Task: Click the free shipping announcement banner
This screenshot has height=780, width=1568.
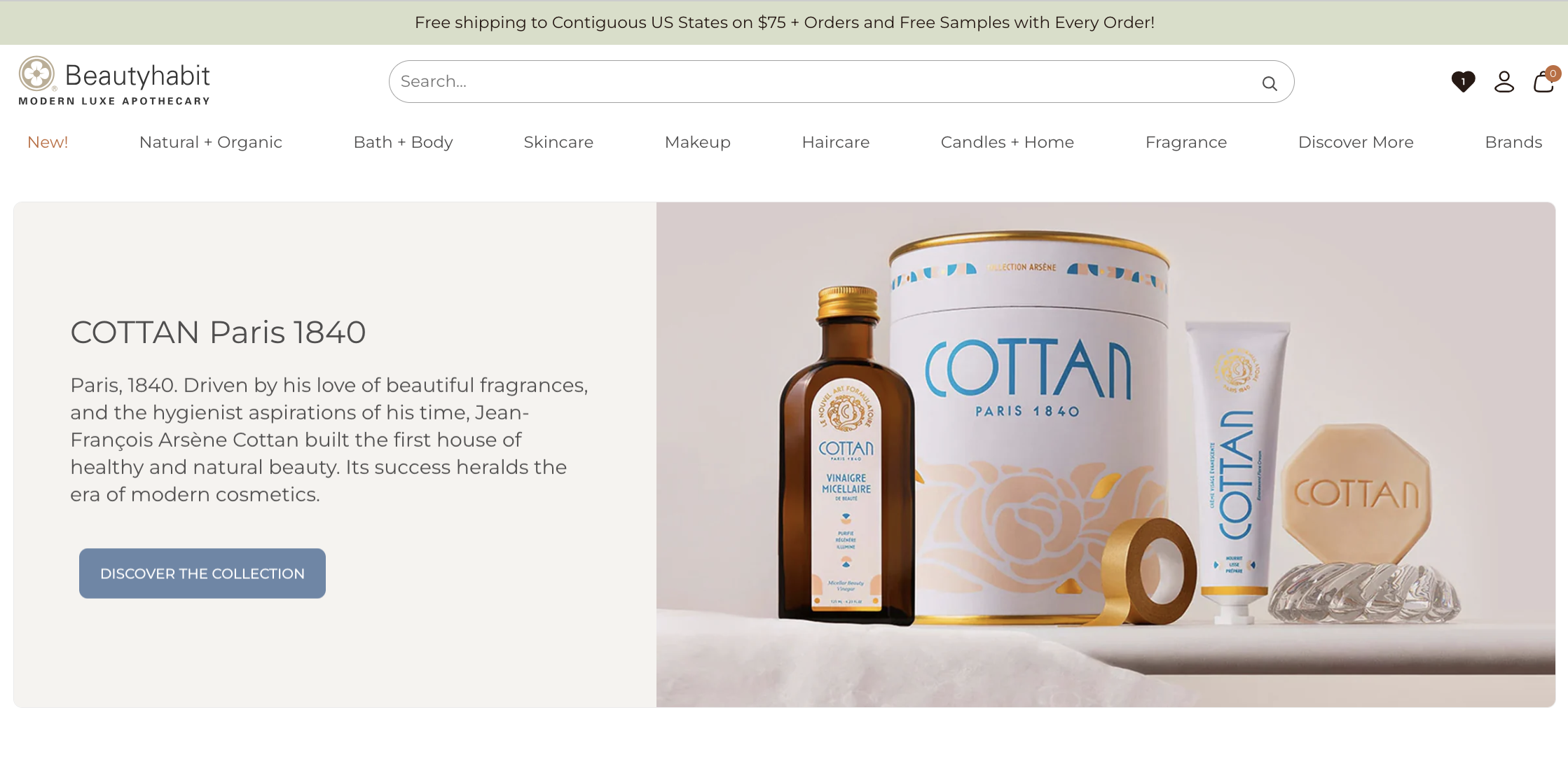Action: click(784, 22)
